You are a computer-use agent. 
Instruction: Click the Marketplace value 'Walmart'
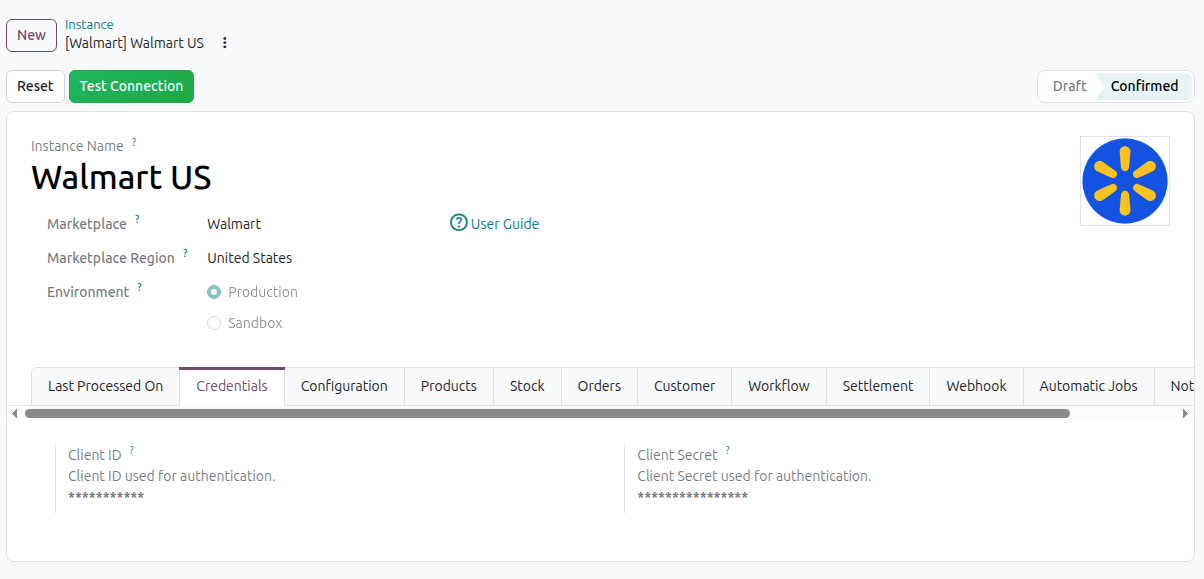pyautogui.click(x=234, y=224)
